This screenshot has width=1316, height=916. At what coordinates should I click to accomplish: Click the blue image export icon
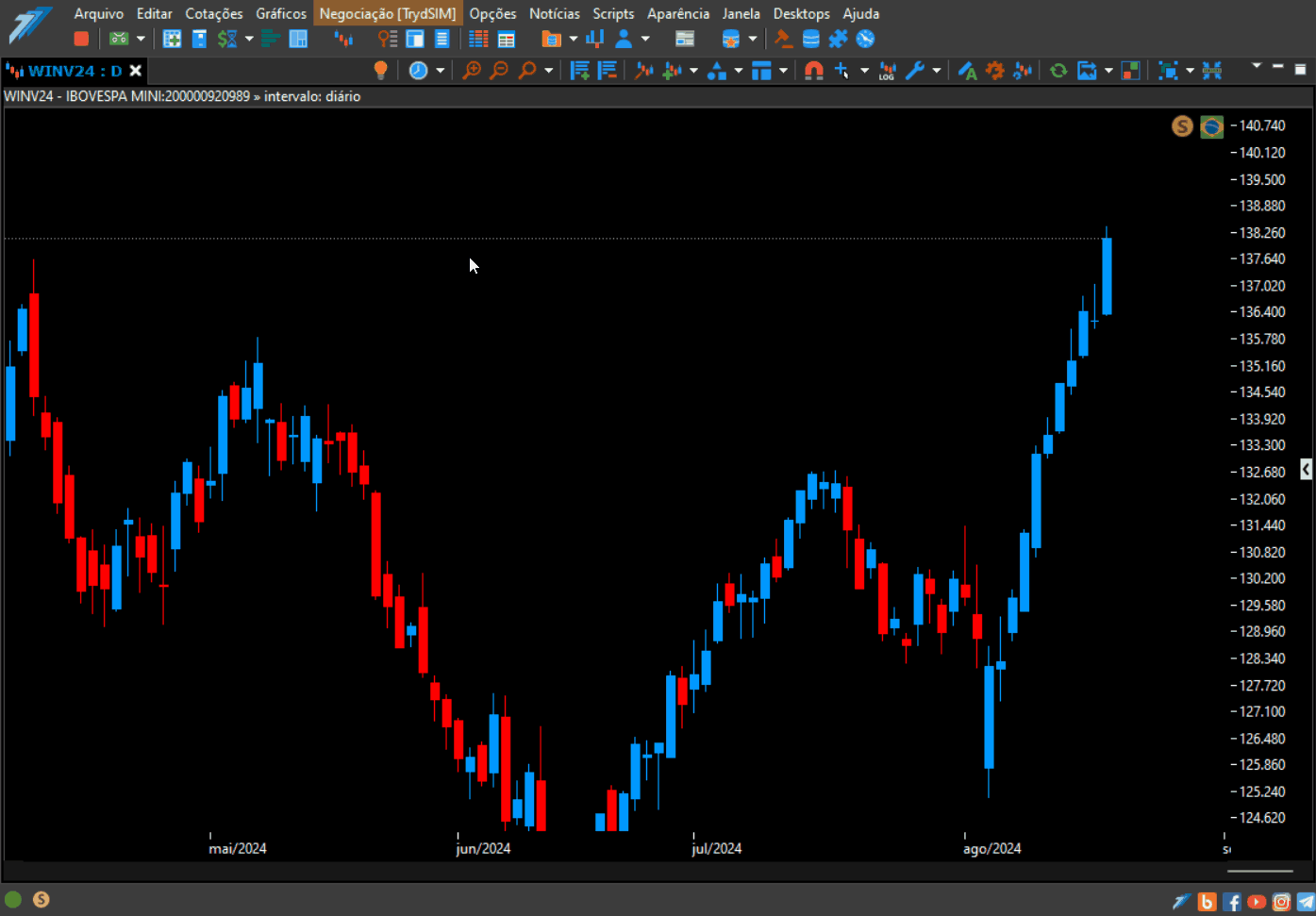point(1087,70)
